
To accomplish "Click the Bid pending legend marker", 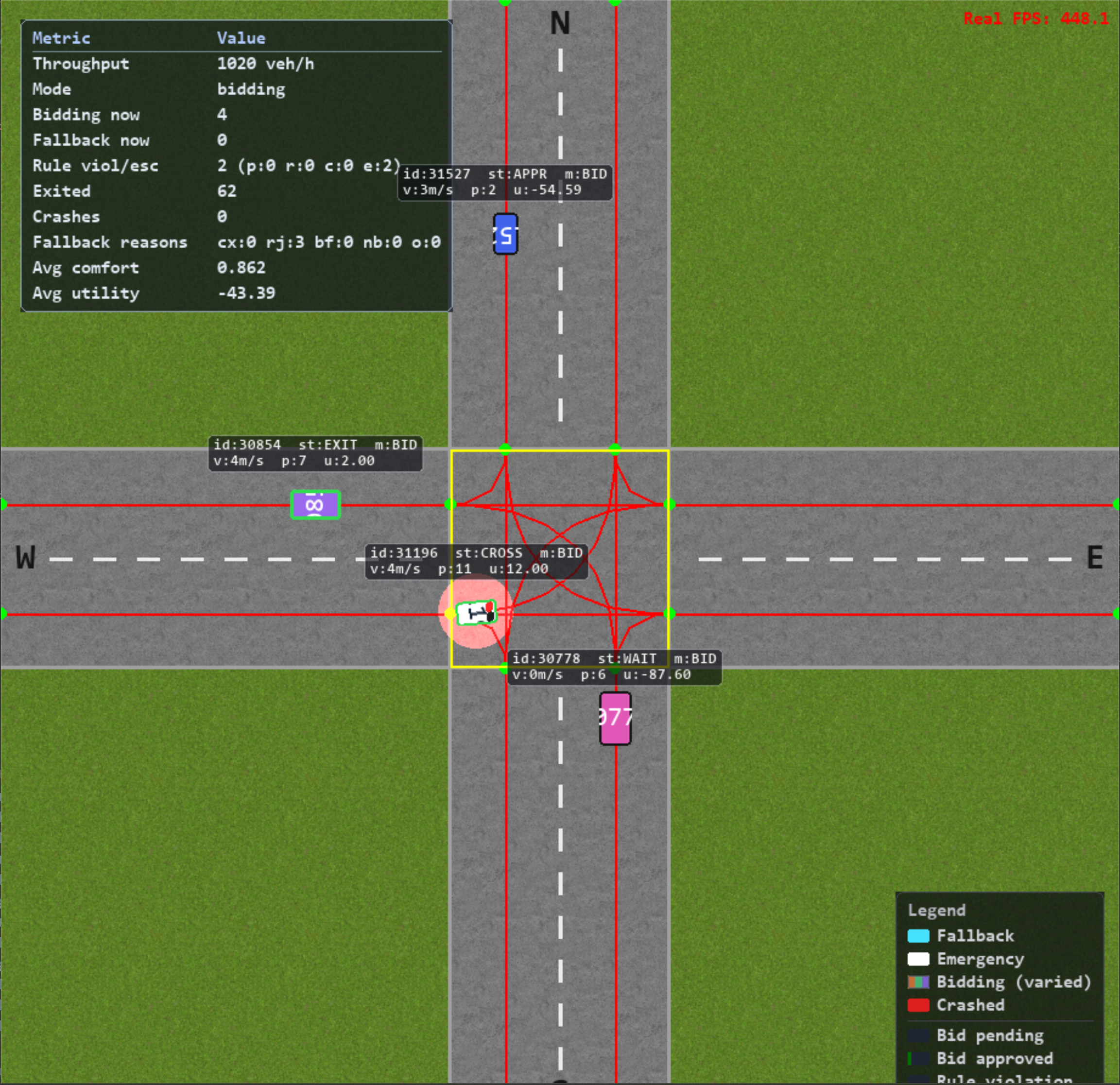I will (x=918, y=1035).
